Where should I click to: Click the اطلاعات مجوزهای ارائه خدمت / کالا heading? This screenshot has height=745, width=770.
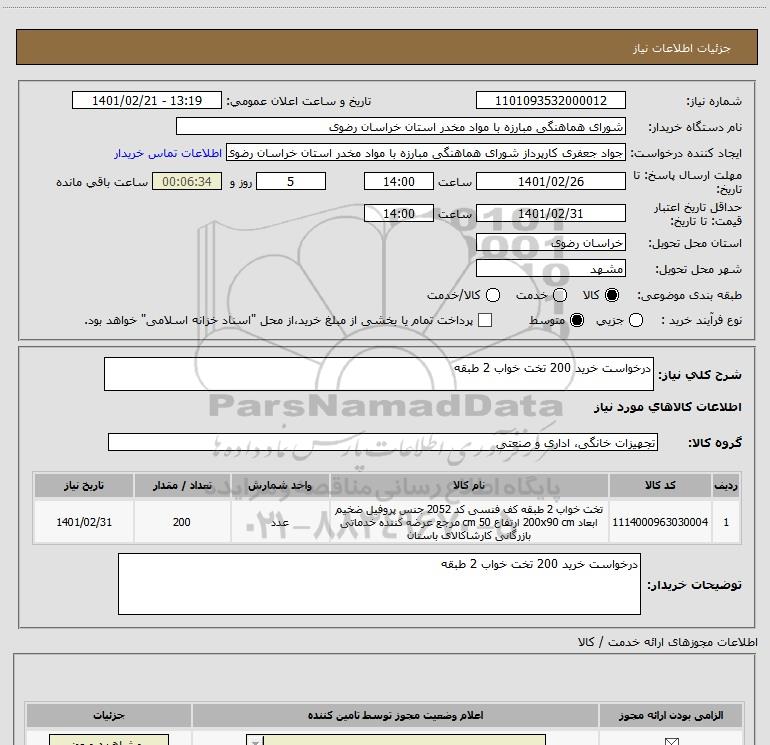click(x=667, y=642)
